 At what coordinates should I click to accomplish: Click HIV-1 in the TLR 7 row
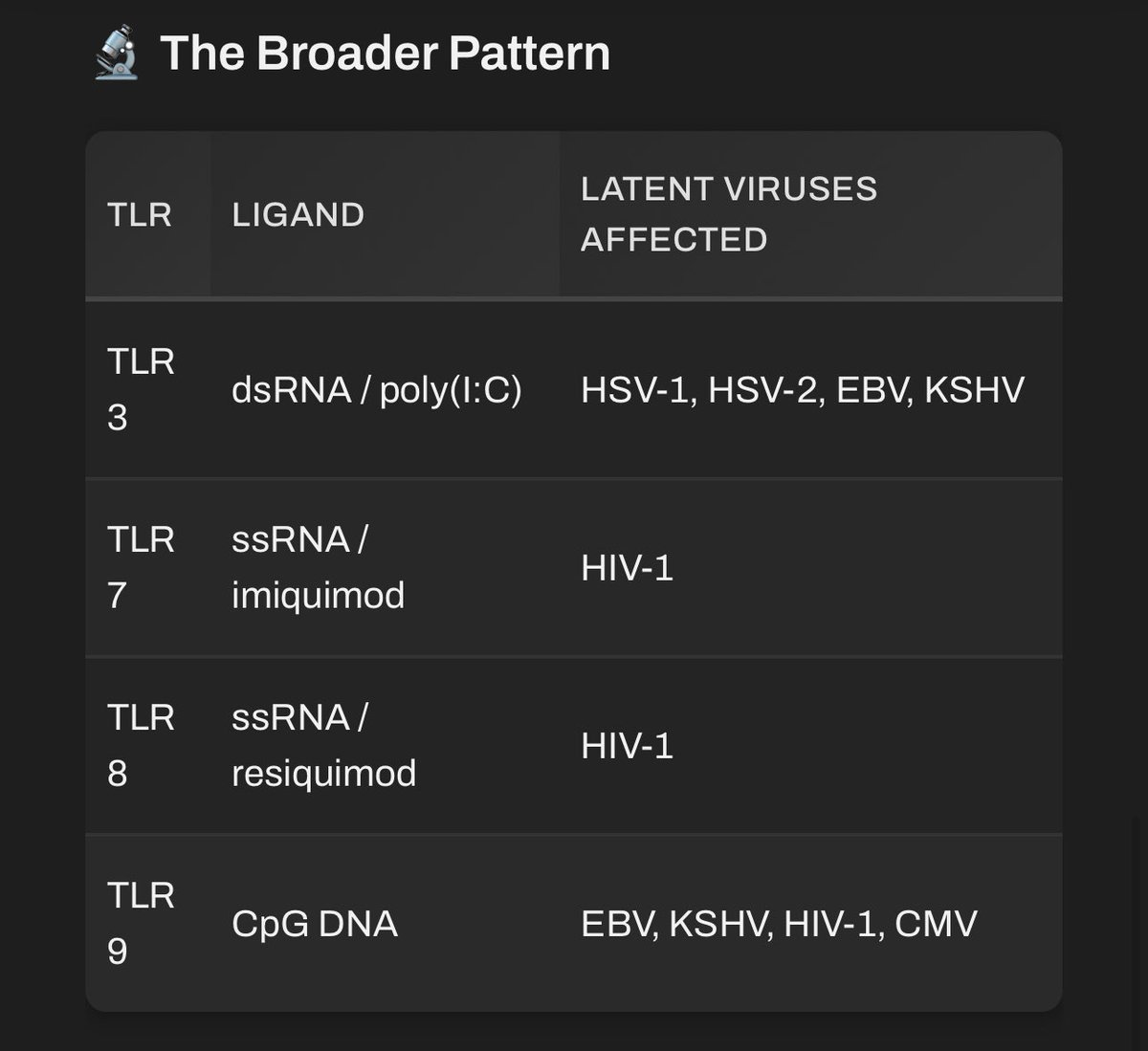click(627, 568)
